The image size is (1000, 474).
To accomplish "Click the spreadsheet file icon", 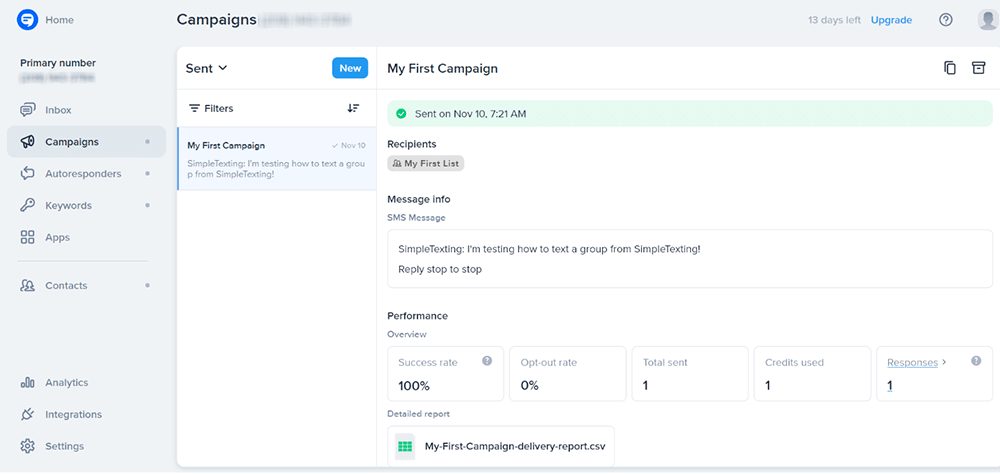I will pyautogui.click(x=405, y=446).
